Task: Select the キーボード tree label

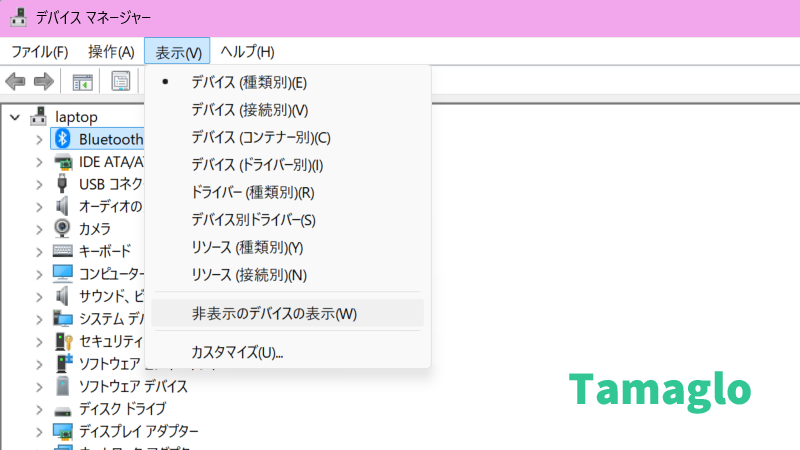Action: point(105,251)
